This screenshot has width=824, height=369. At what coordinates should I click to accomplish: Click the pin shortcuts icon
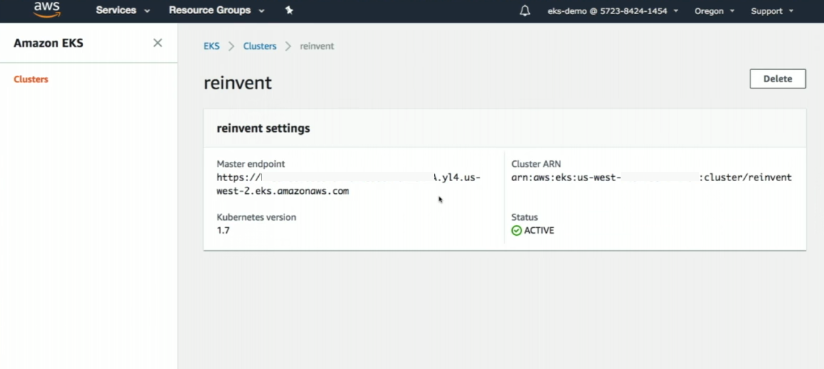[289, 11]
